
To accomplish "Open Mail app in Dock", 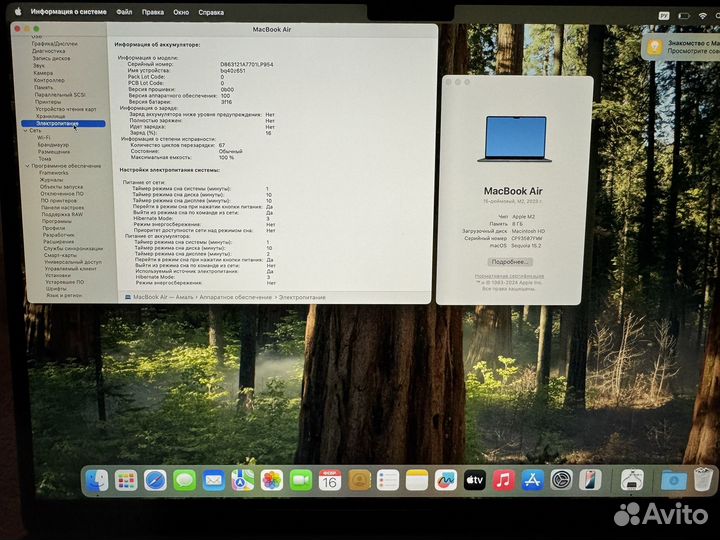I will (x=214, y=481).
